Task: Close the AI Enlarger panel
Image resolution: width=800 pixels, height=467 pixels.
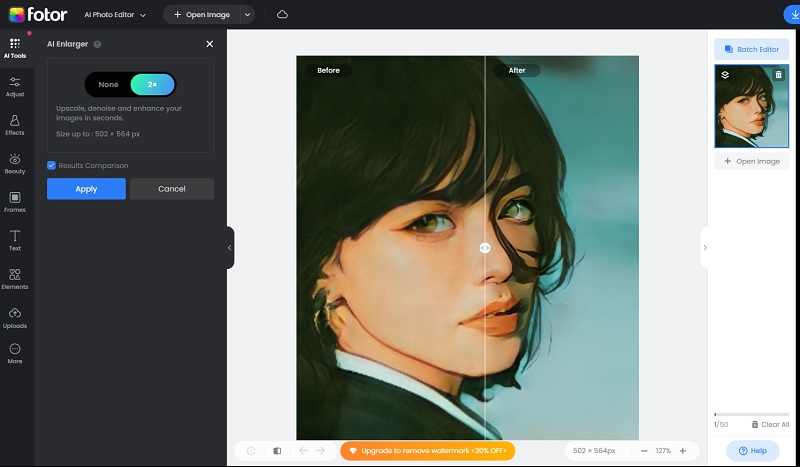Action: (210, 44)
